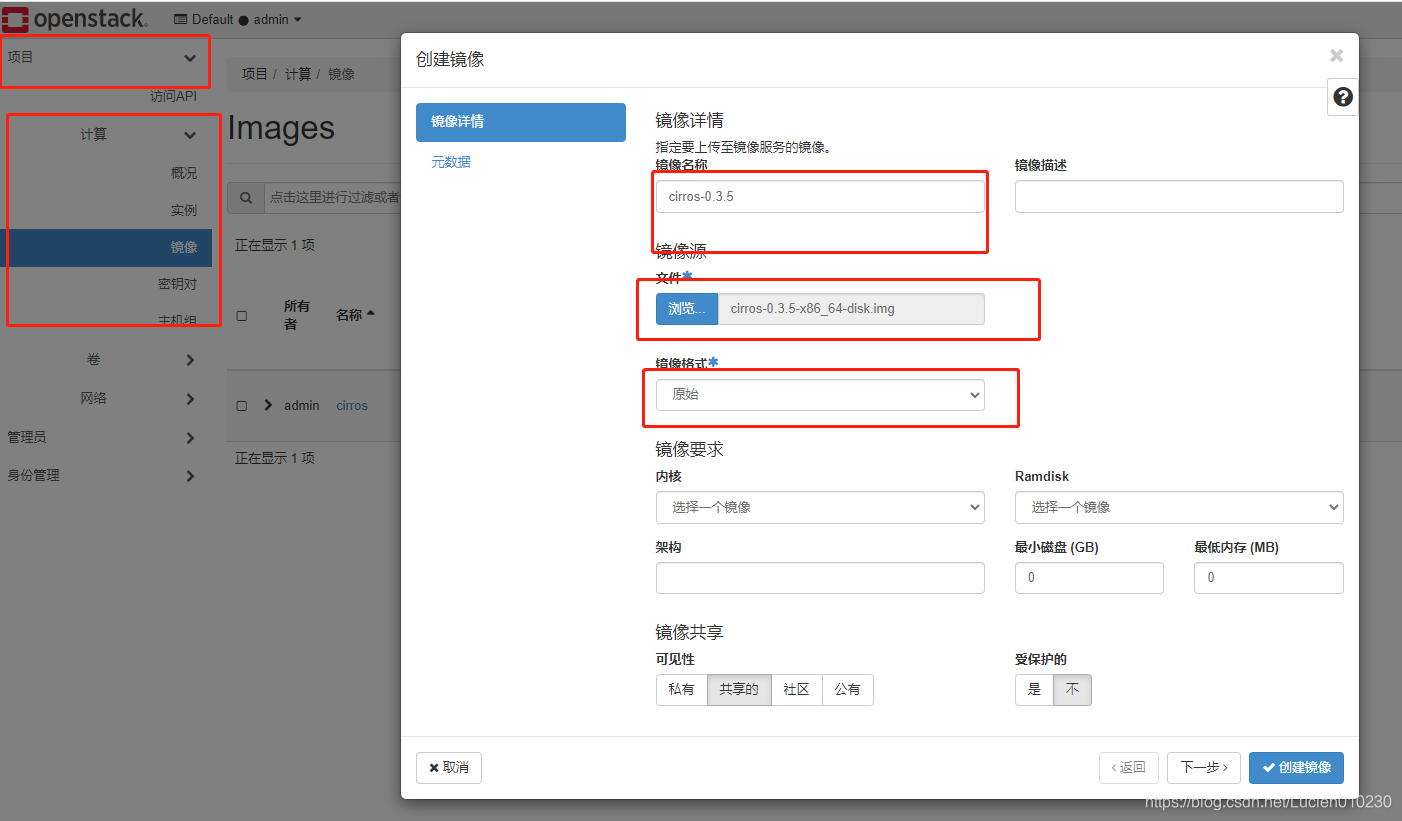Viewport: 1402px width, 821px height.
Task: Expand the 网络 sidebar section
Action: (106, 398)
